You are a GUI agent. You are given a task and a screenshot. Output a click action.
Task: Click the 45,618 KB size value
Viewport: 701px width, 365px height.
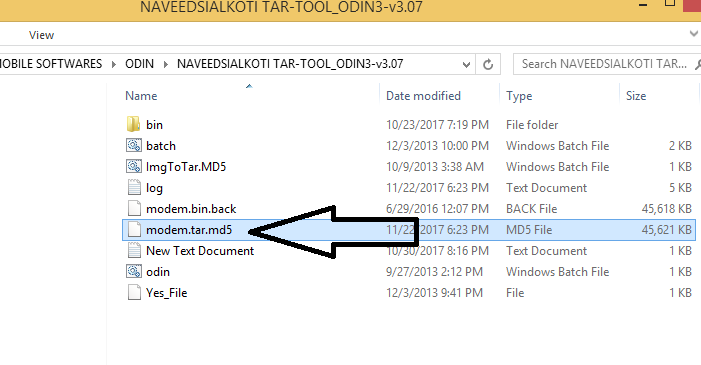(x=667, y=209)
